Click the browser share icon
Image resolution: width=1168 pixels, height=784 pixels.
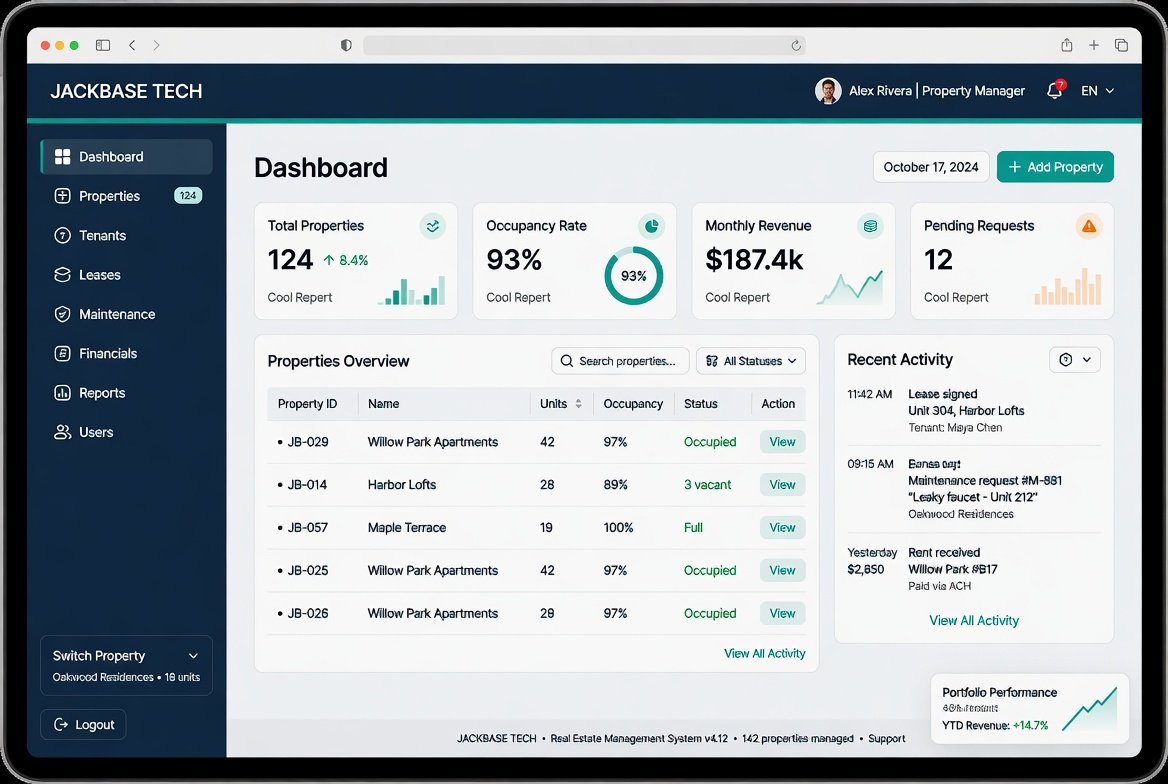tap(1067, 45)
